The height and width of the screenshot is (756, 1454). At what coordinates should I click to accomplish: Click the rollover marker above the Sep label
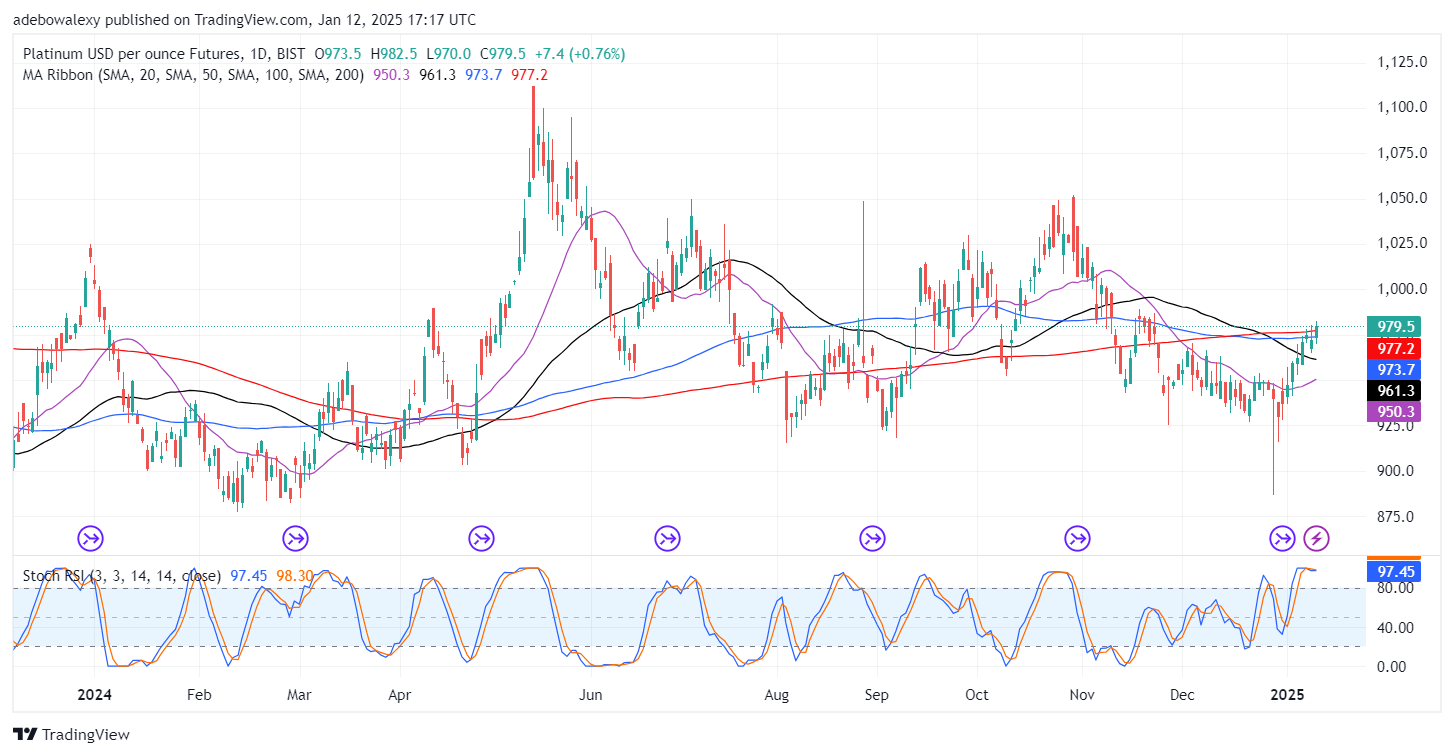coord(872,539)
